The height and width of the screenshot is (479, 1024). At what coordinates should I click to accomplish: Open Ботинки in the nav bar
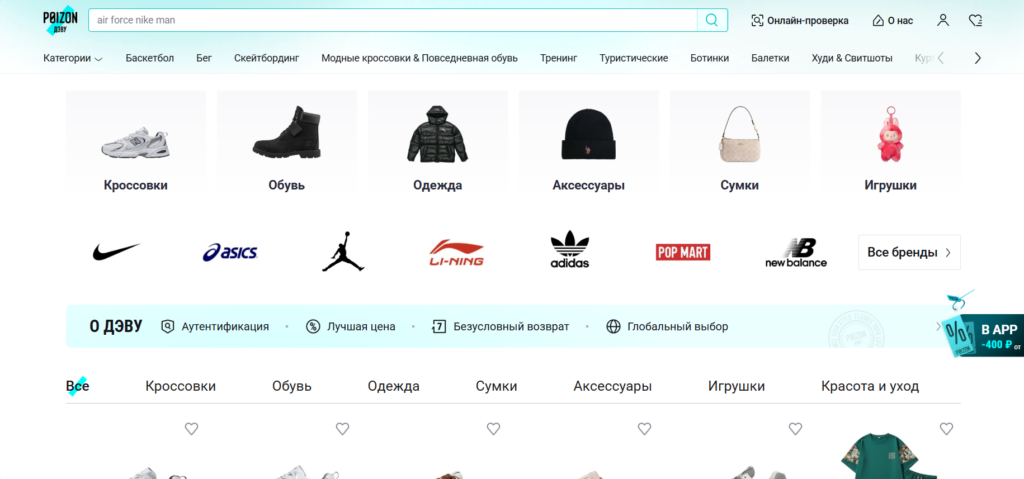pos(709,58)
